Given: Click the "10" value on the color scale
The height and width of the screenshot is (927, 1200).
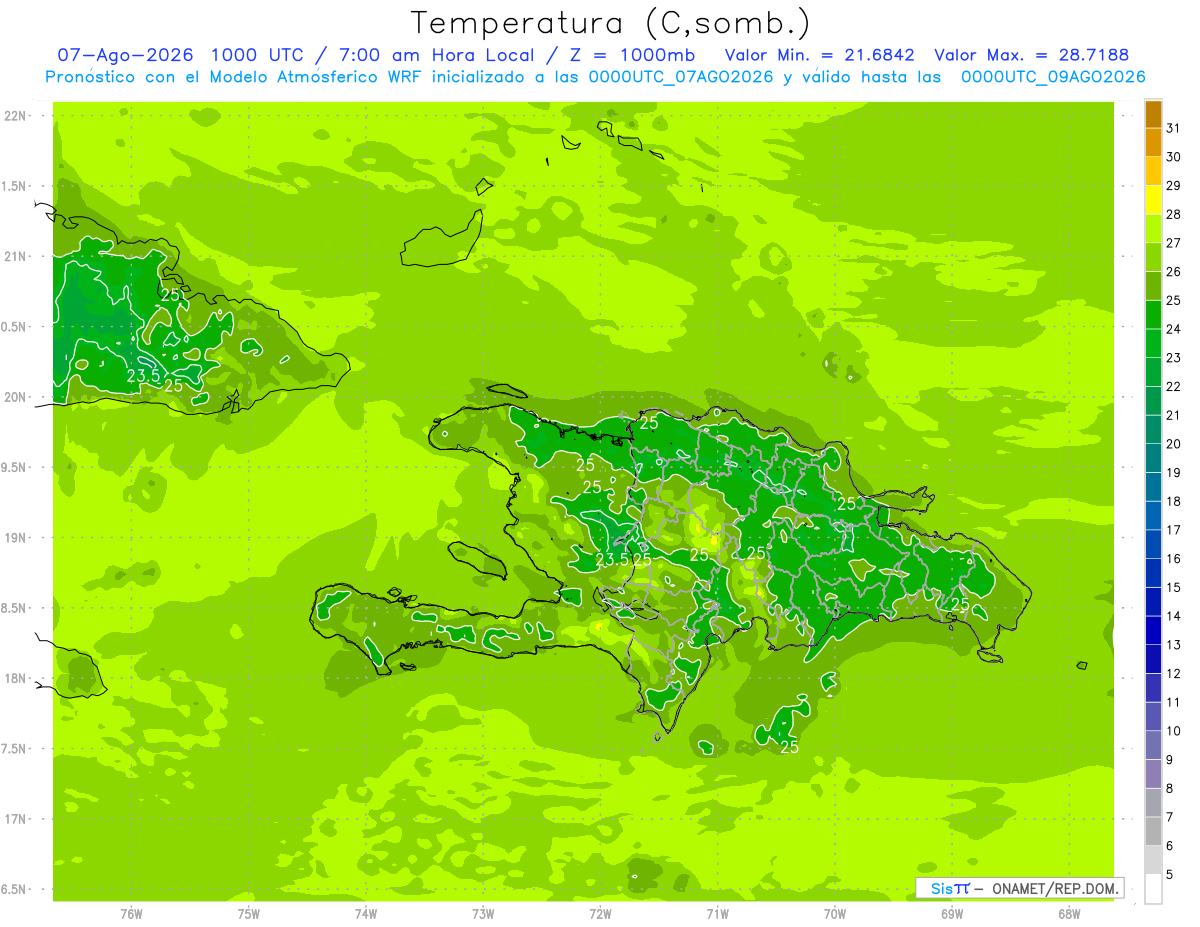Looking at the screenshot, I should pos(1174,731).
